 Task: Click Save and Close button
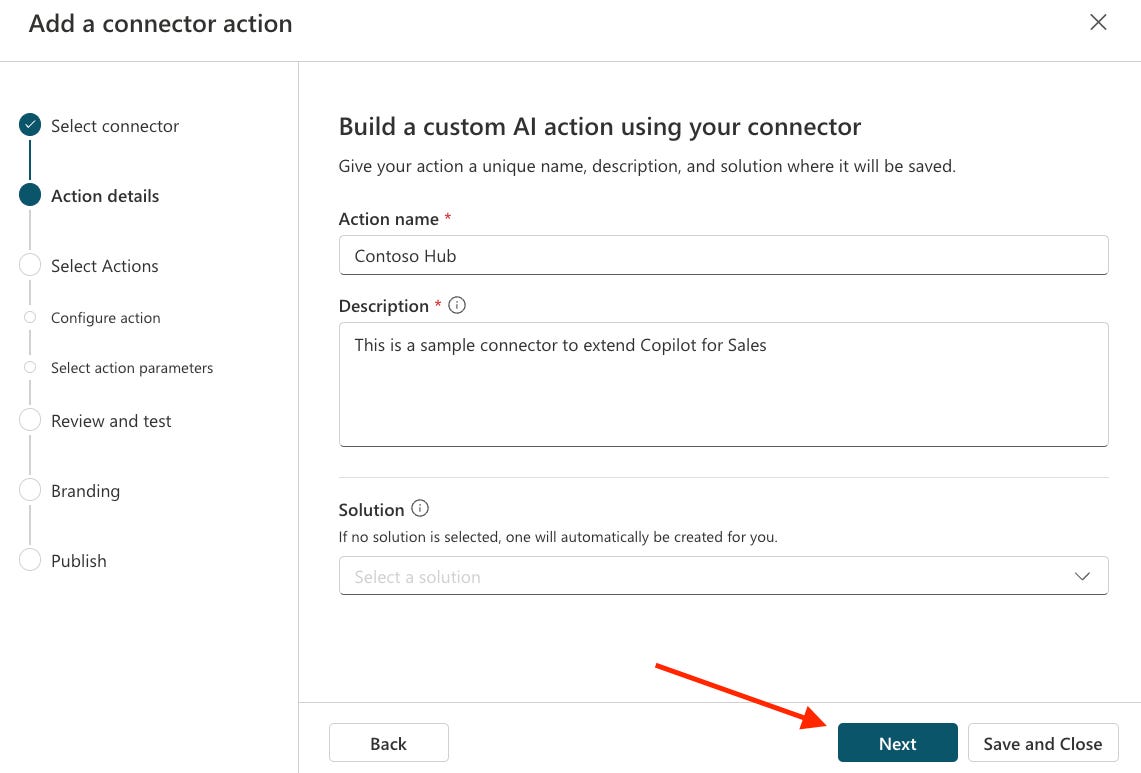1043,742
